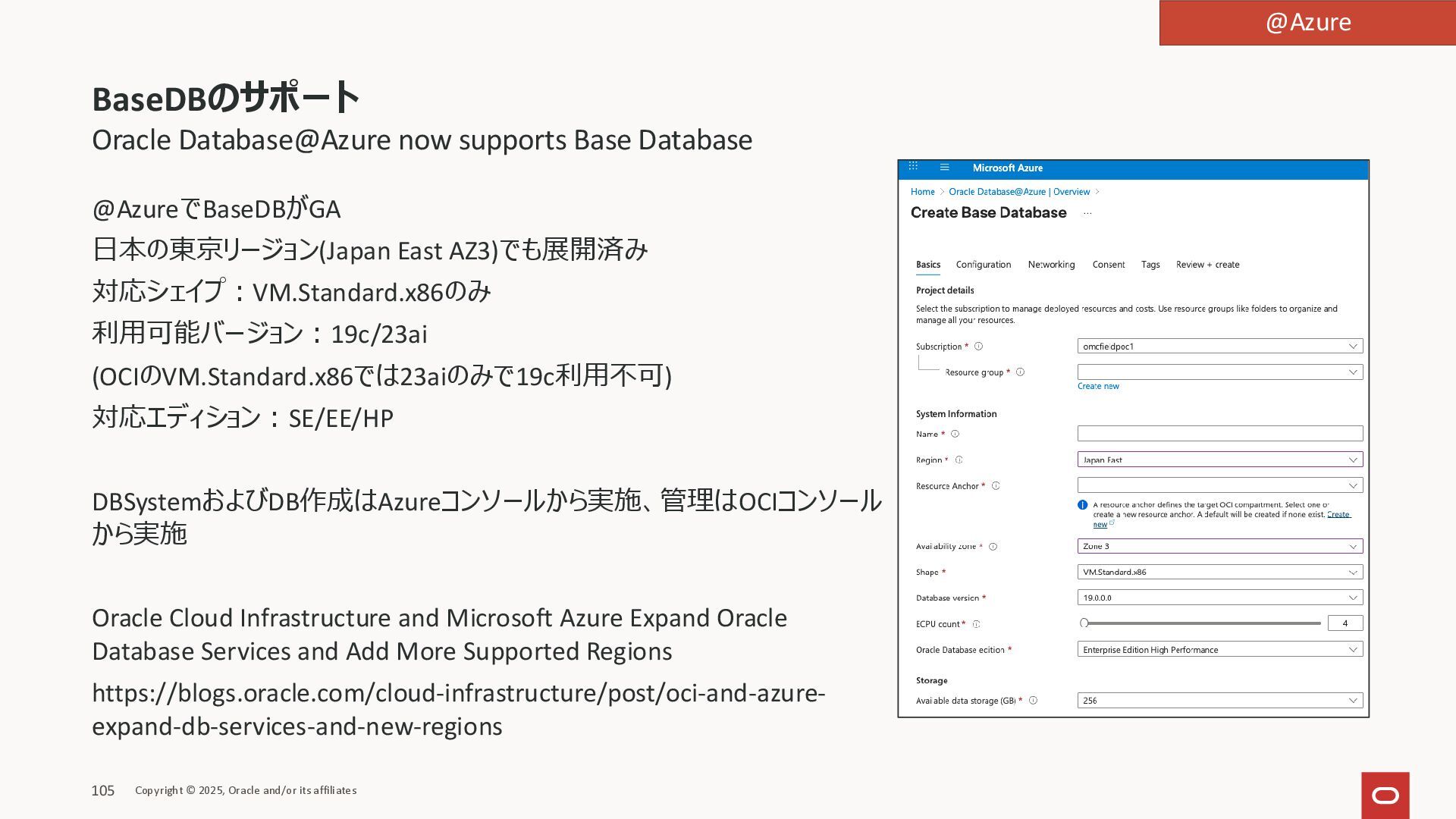Expand the Database version dropdown 19.0.0.0
1456x819 pixels.
[x=1219, y=598]
